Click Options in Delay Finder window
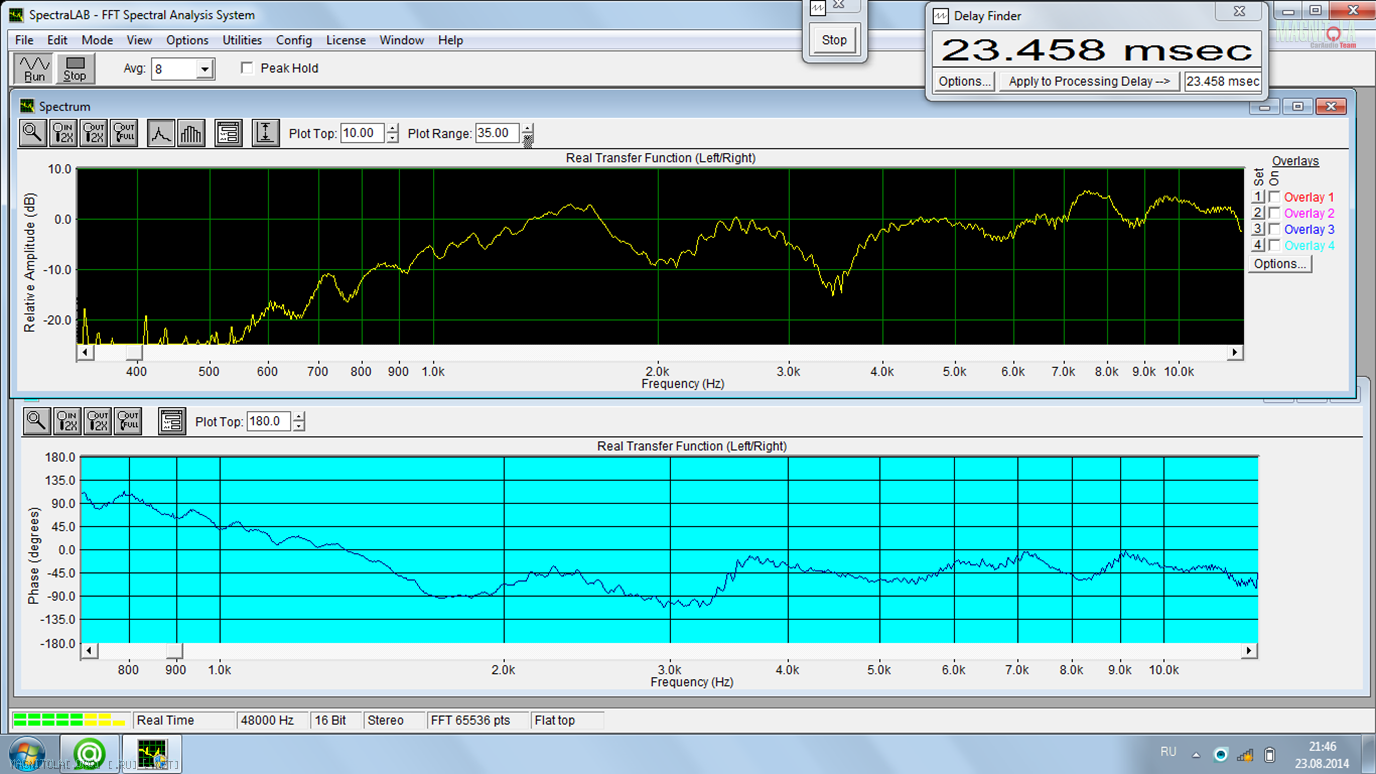The image size is (1376, 774). pos(965,81)
